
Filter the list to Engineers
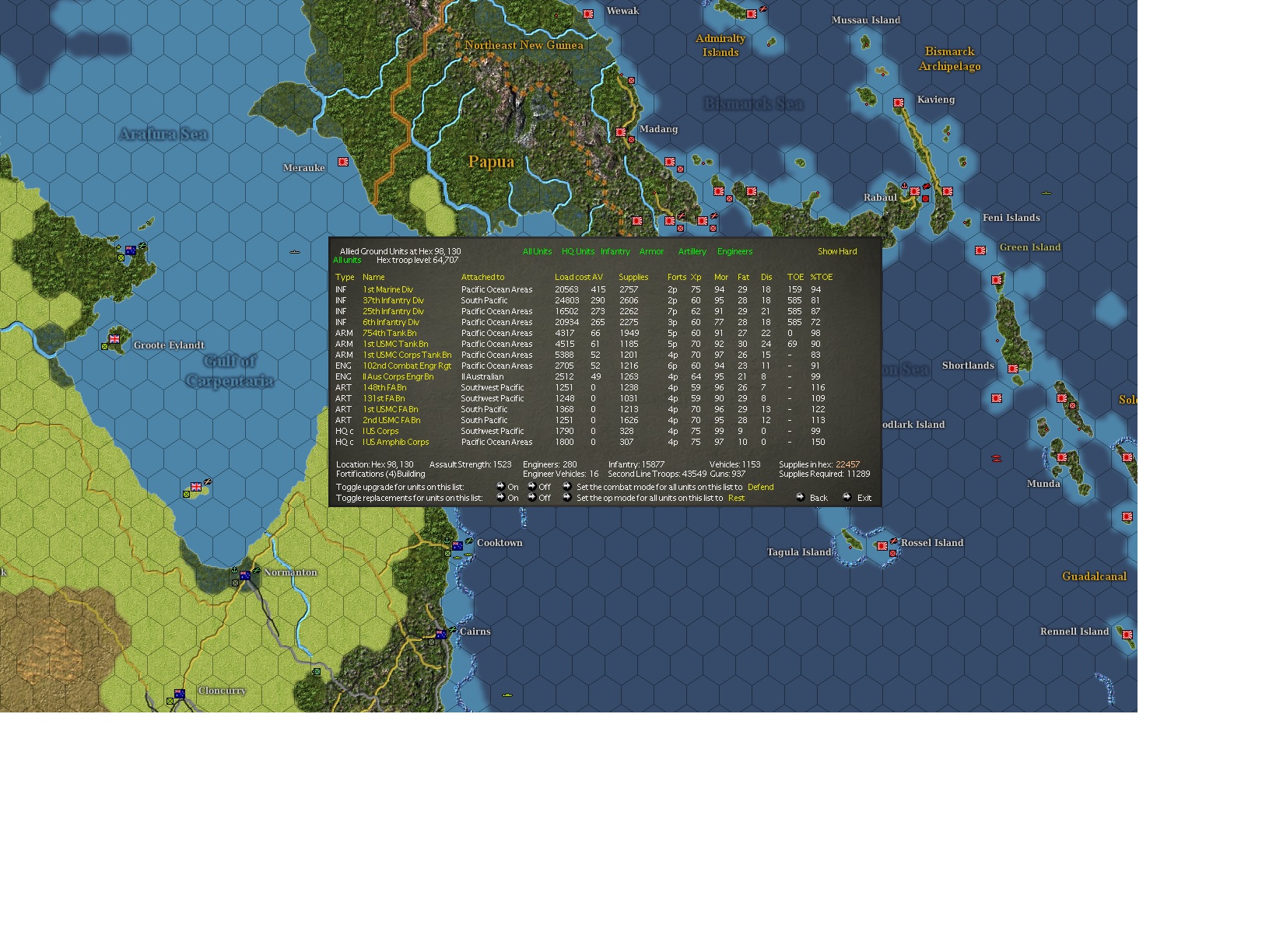pos(734,251)
